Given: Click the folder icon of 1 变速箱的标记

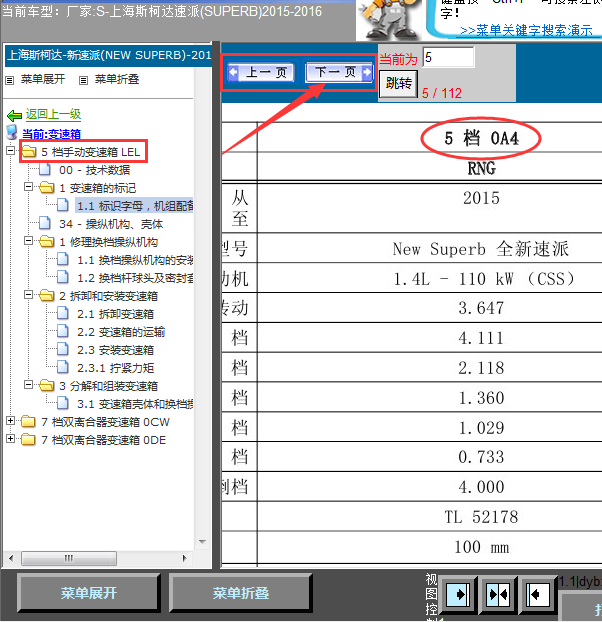Looking at the screenshot, I should [47, 187].
